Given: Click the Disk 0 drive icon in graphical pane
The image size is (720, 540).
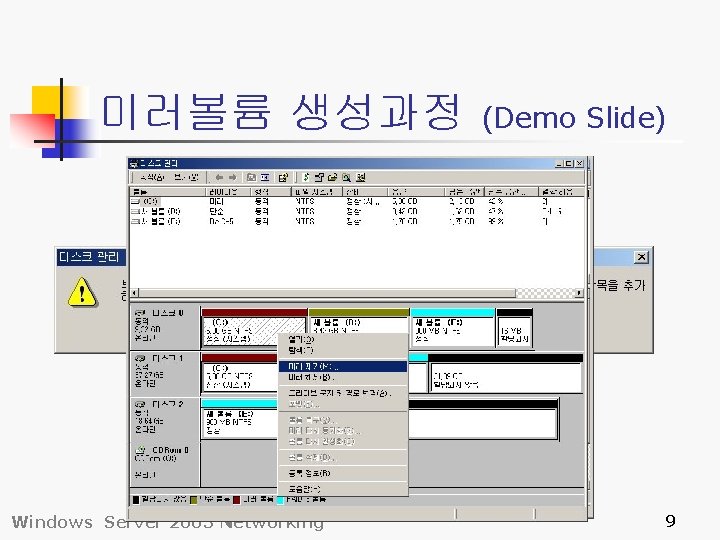Looking at the screenshot, I should 141,313.
